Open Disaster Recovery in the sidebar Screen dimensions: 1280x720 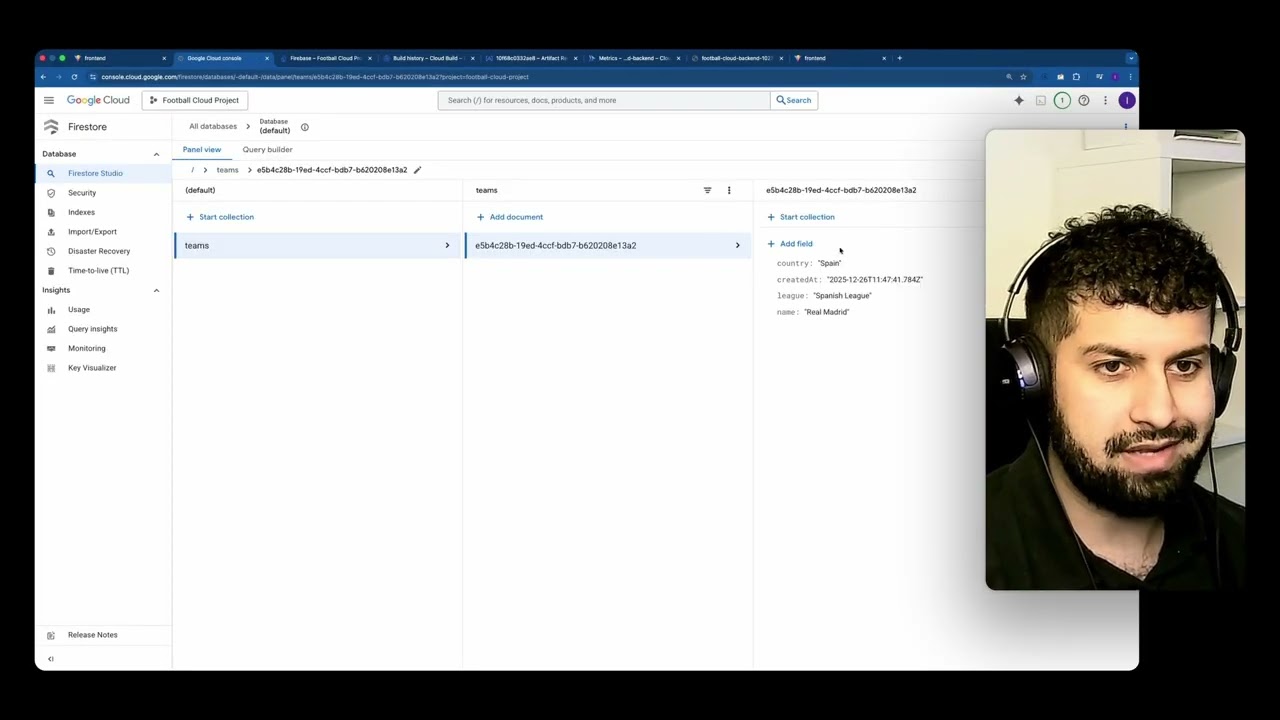coord(103,251)
